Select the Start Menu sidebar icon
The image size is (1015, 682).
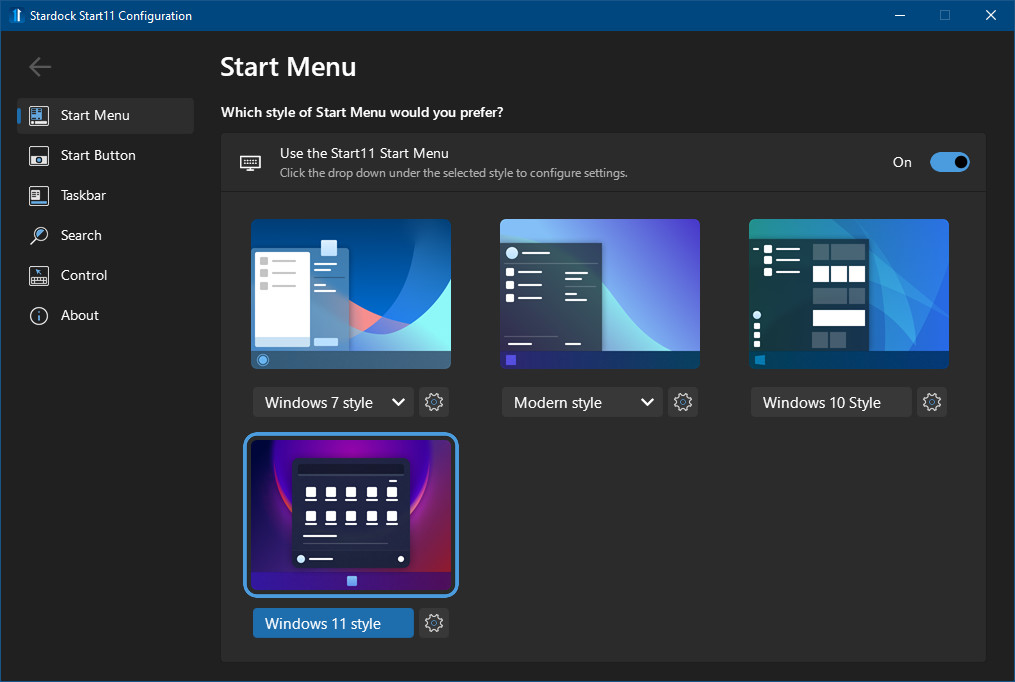click(39, 115)
